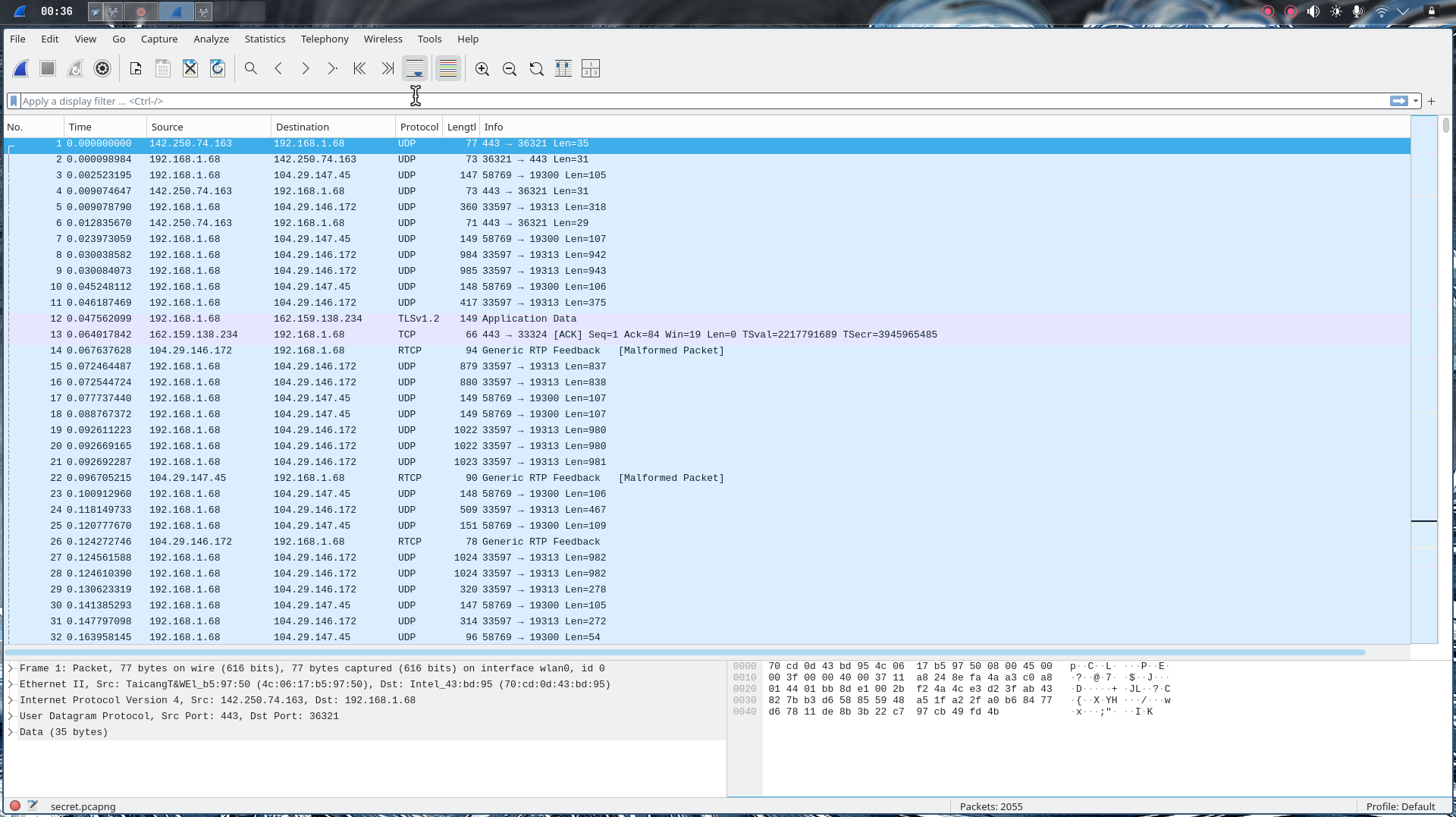This screenshot has height=817, width=1456.
Task: Reset zoom to normal size
Action: (x=536, y=68)
